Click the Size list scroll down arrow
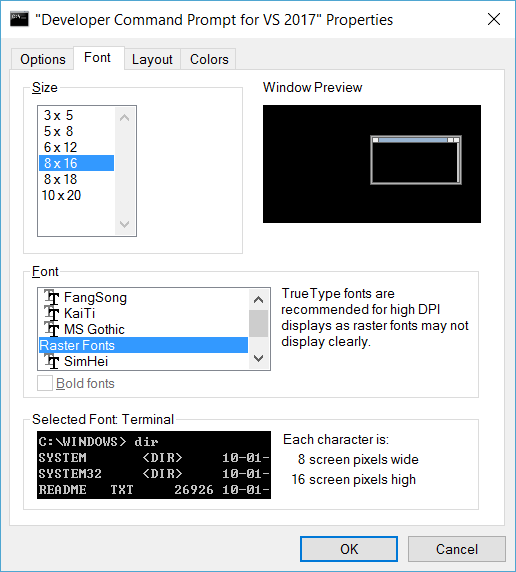 click(124, 224)
